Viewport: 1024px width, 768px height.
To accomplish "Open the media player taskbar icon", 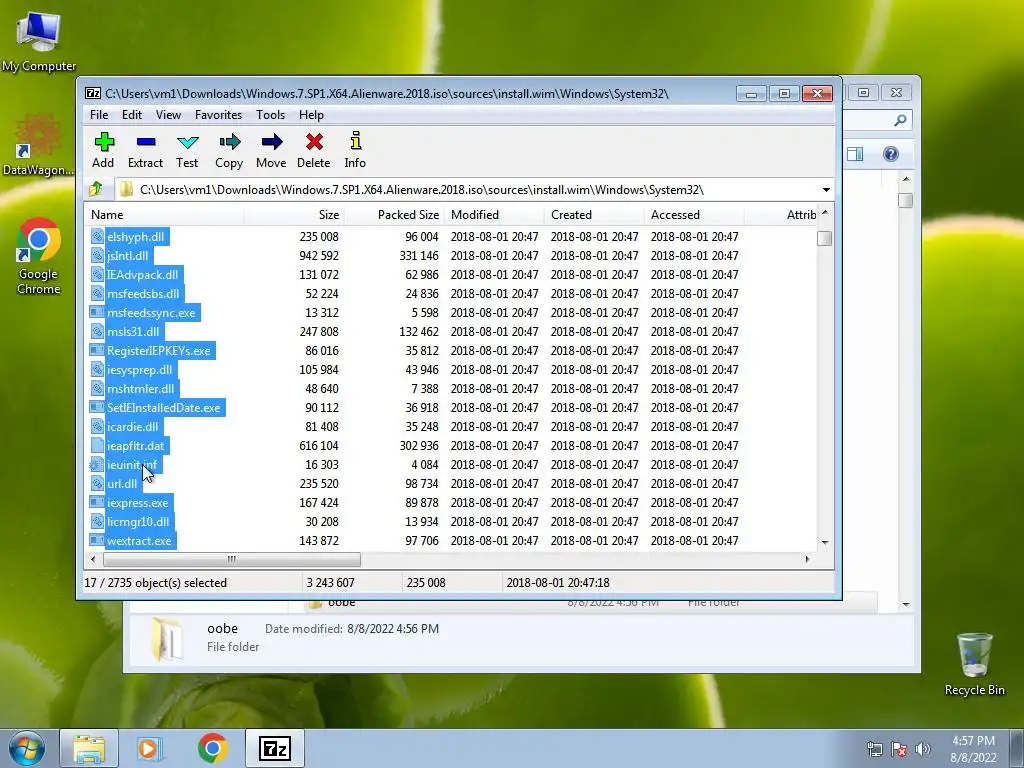I will pos(149,748).
